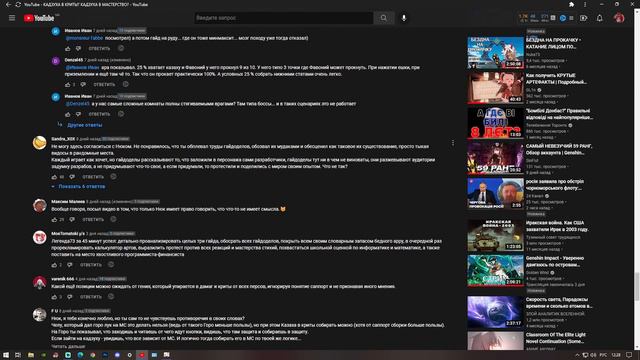Open 'А где вы были 8 лет' thumbnail
The image size is (640, 360).
click(x=495, y=122)
